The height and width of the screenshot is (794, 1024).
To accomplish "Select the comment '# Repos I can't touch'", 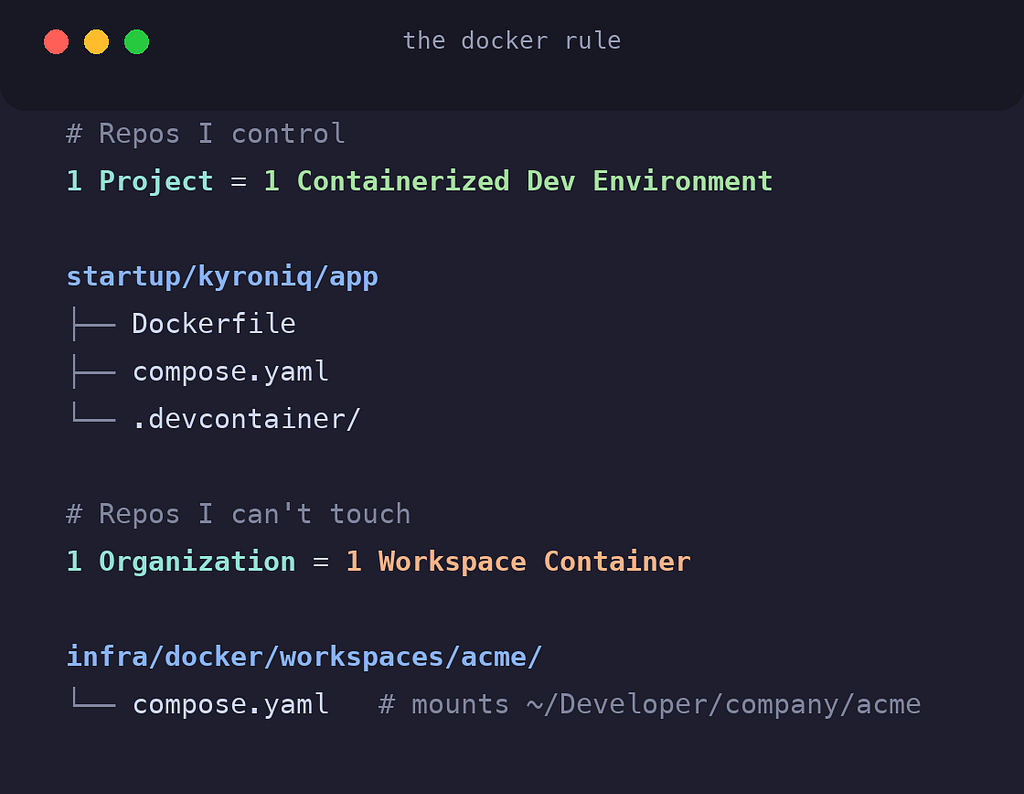I will point(238,515).
